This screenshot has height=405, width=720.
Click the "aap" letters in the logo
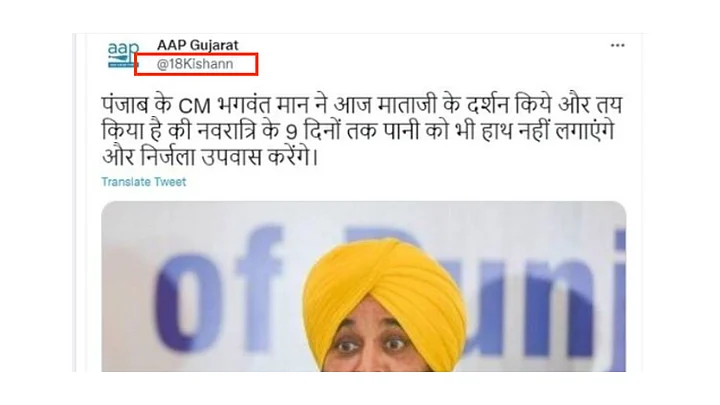click(x=123, y=48)
